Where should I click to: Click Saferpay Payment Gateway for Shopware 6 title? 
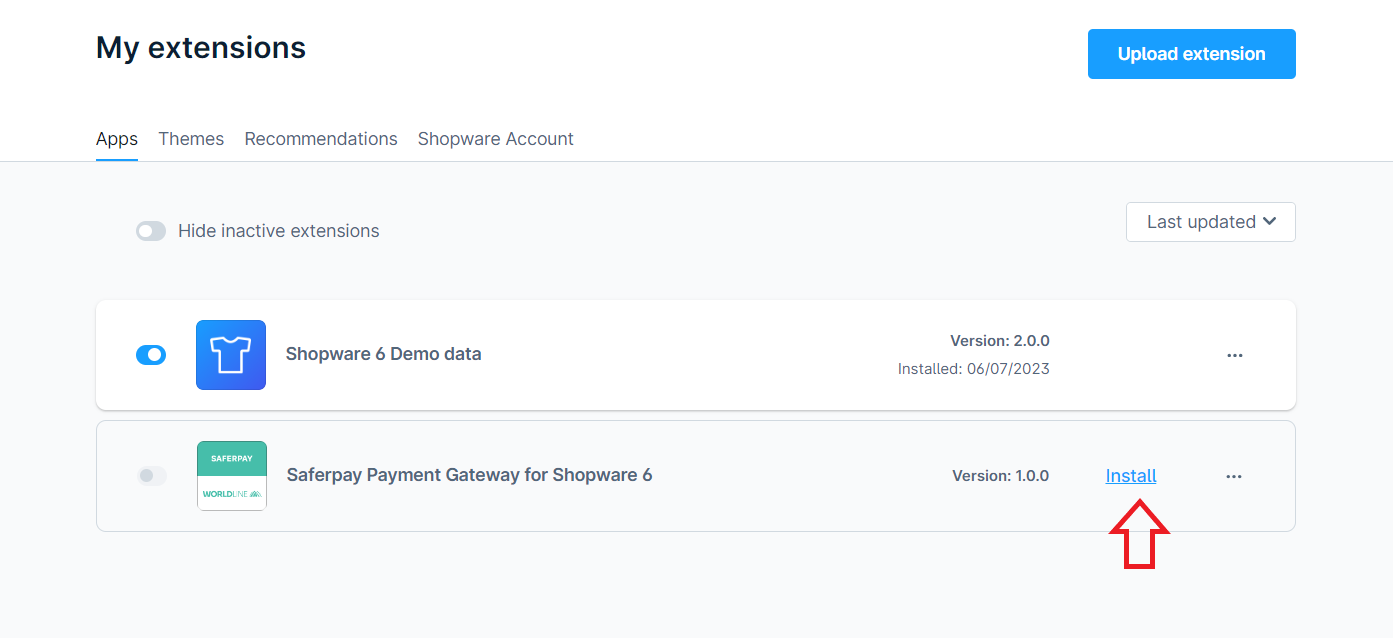(x=469, y=475)
